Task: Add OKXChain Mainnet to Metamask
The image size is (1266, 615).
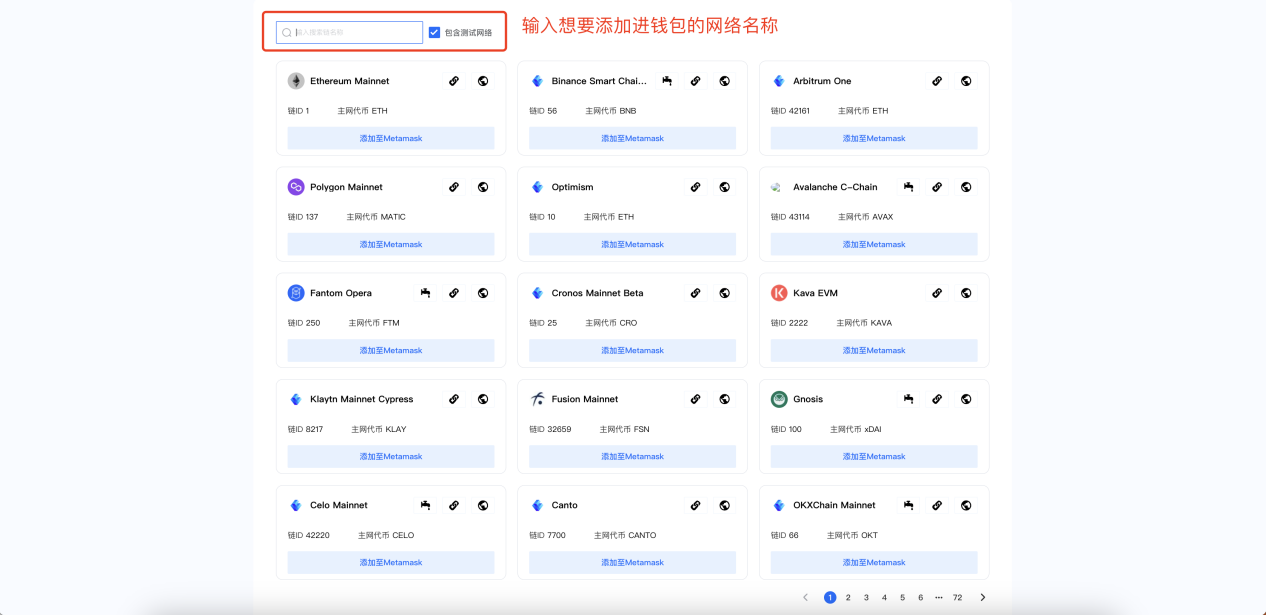Action: pyautogui.click(x=874, y=562)
